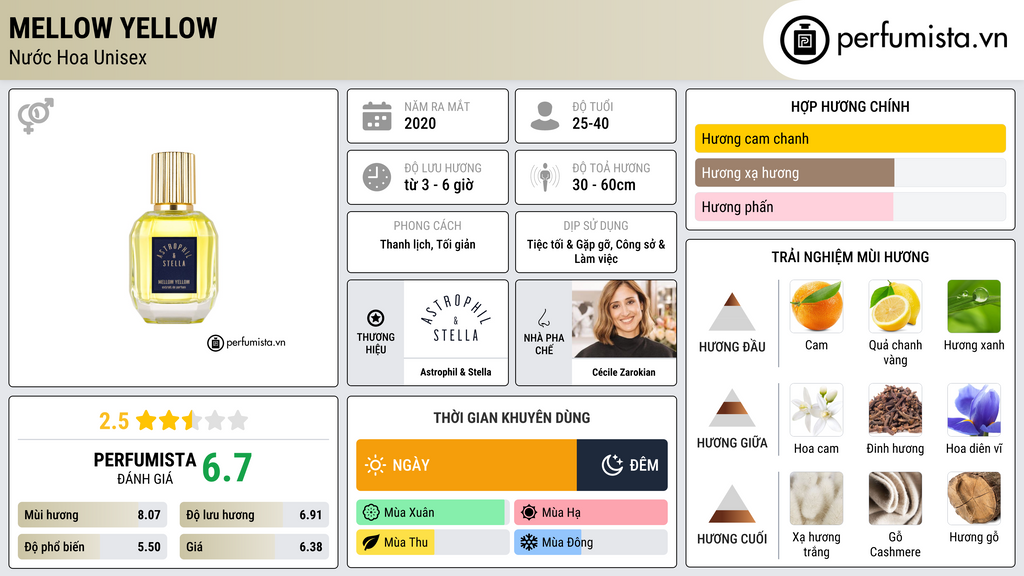Select the Quả chanh vàng lemon image

click(x=895, y=306)
